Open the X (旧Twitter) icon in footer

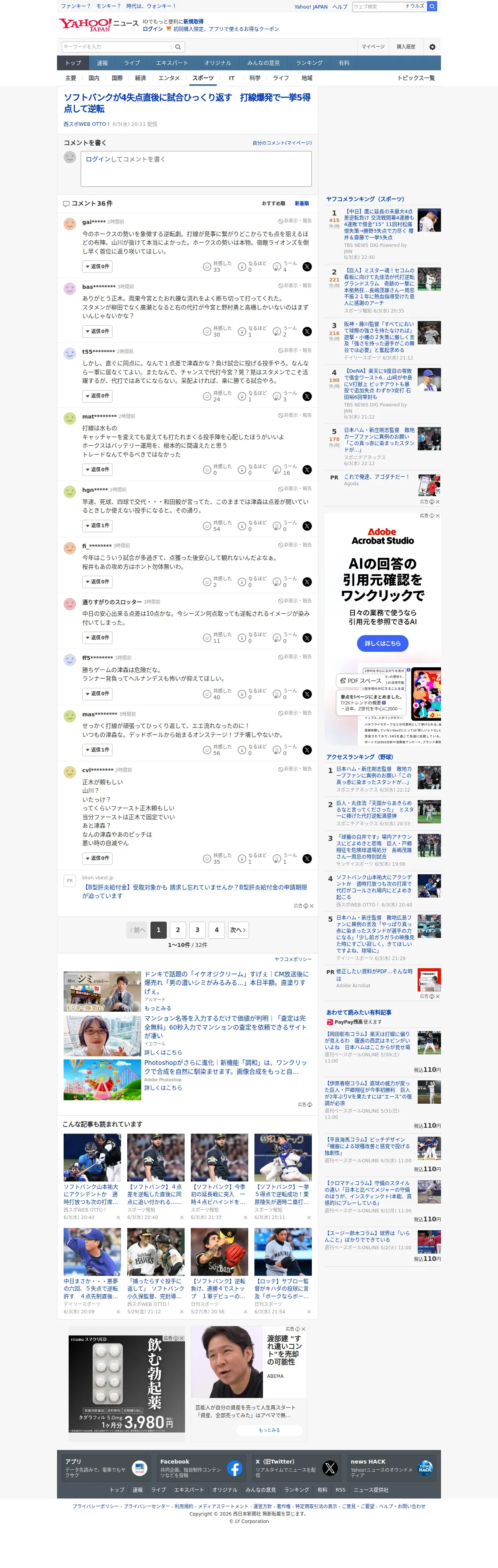point(330,1468)
